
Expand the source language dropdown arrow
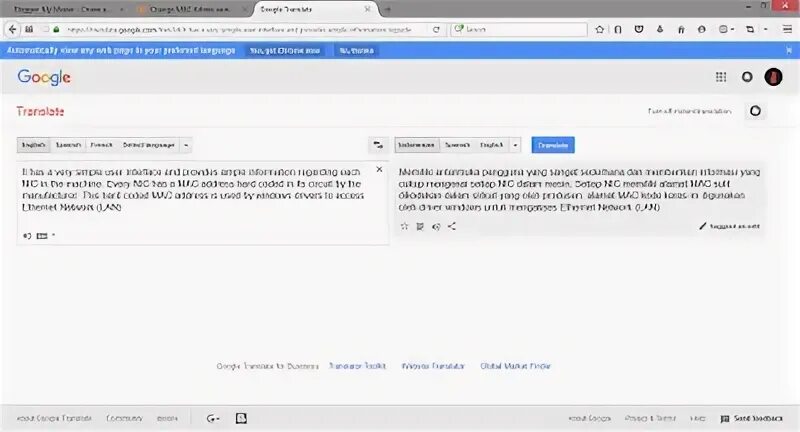click(x=186, y=145)
